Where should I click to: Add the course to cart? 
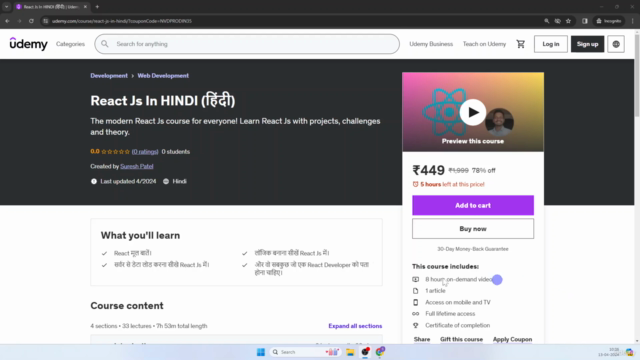(x=473, y=205)
